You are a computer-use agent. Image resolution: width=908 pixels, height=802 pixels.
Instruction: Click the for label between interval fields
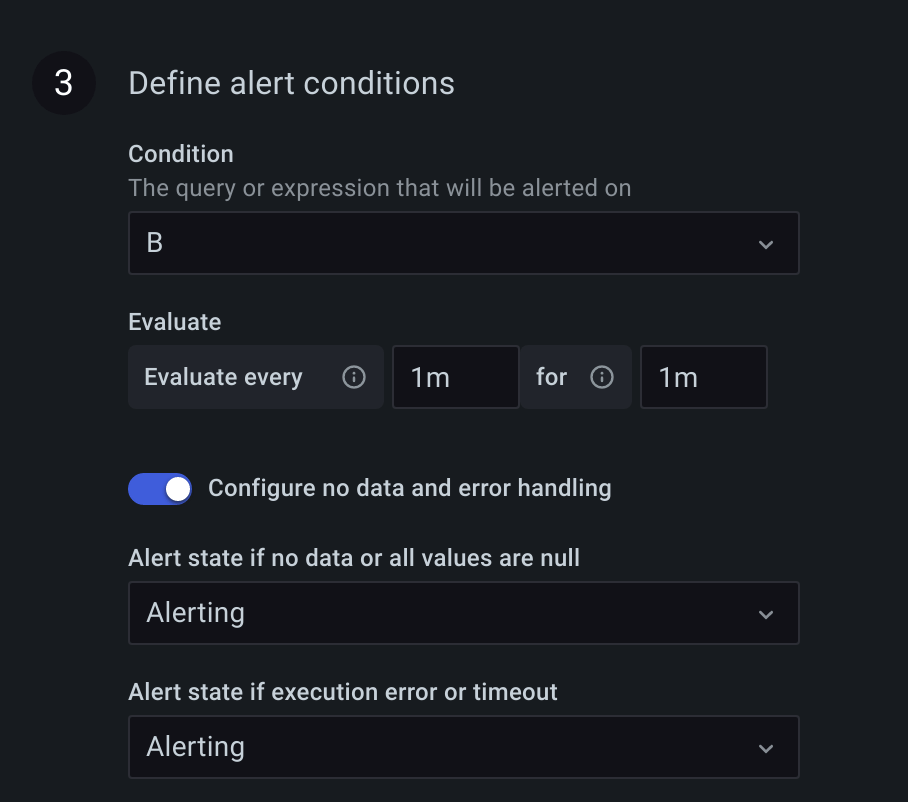(551, 377)
